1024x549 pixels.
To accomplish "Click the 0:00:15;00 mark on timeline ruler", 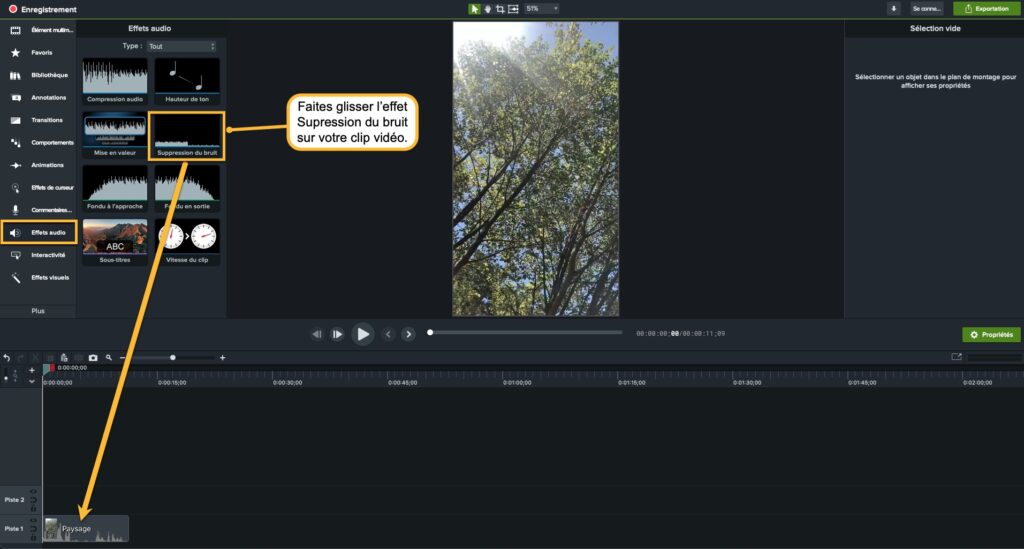I will pyautogui.click(x=172, y=383).
